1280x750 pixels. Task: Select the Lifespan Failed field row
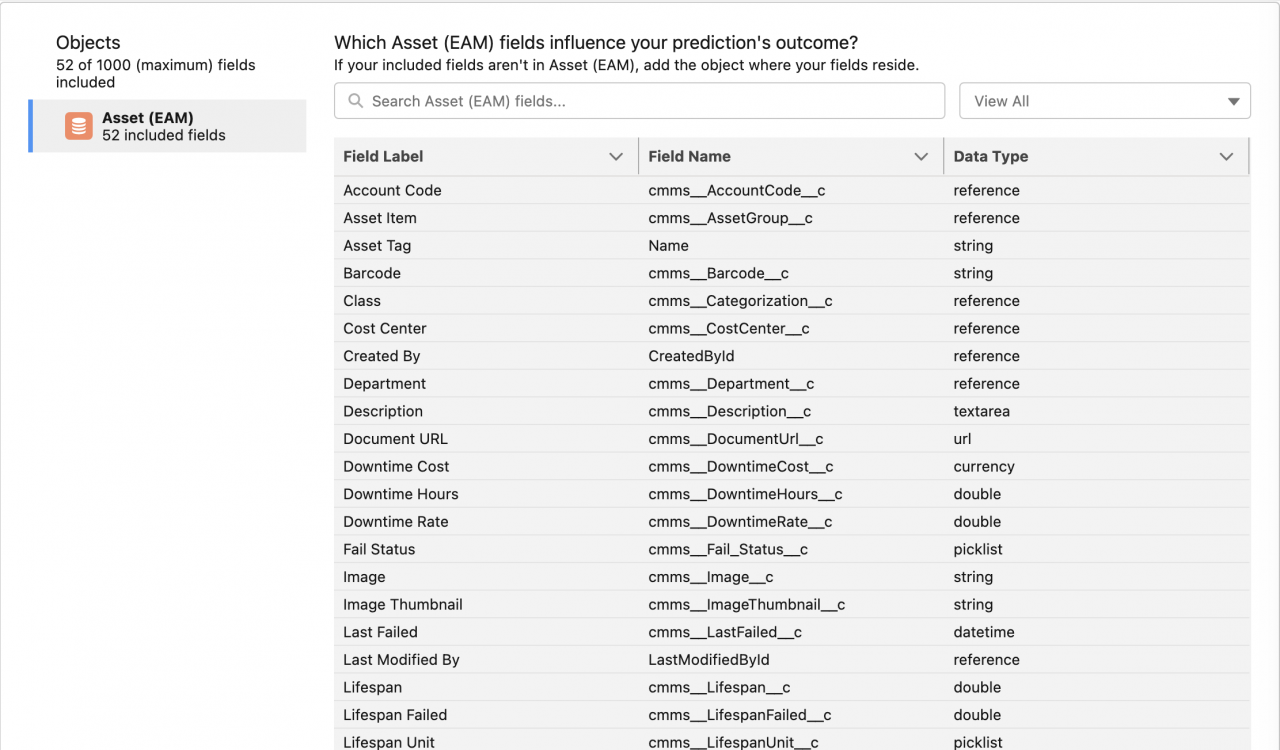click(792, 715)
